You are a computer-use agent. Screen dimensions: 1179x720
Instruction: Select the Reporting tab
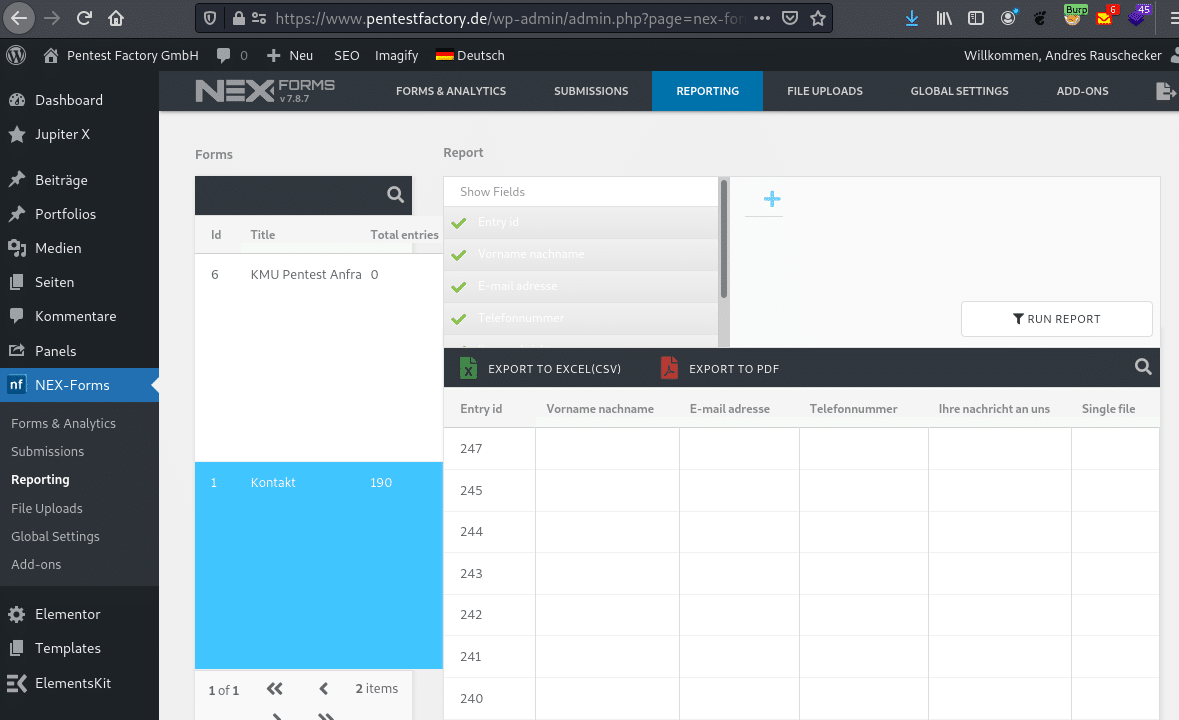[708, 91]
